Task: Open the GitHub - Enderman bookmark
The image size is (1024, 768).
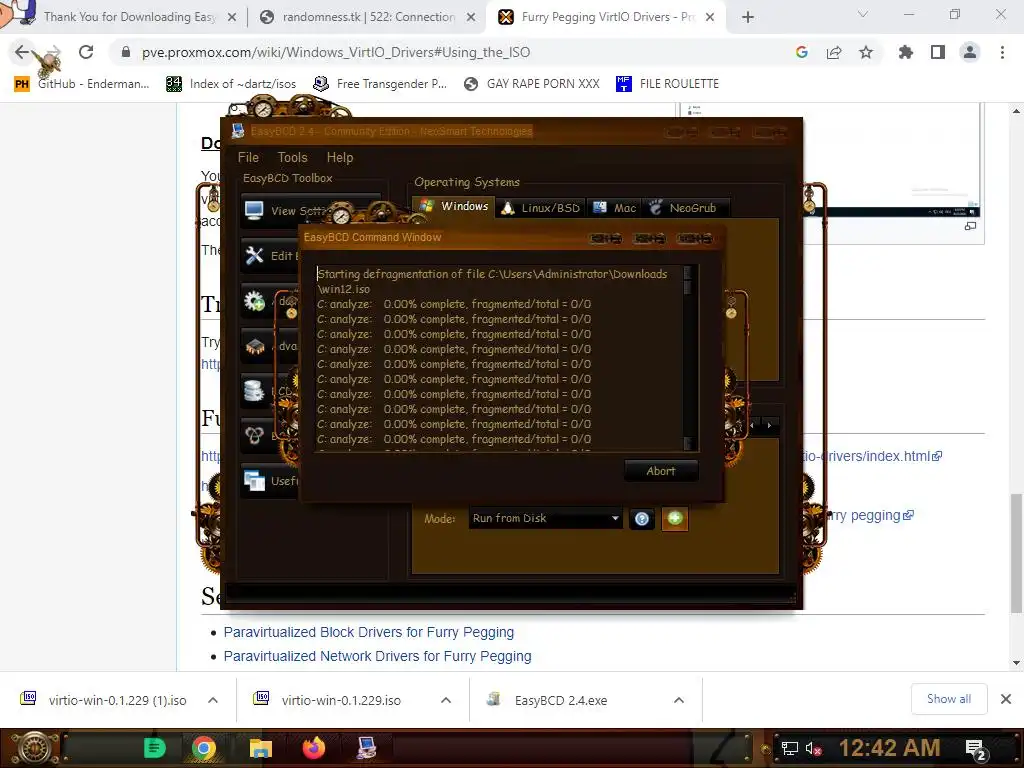Action: [82, 84]
